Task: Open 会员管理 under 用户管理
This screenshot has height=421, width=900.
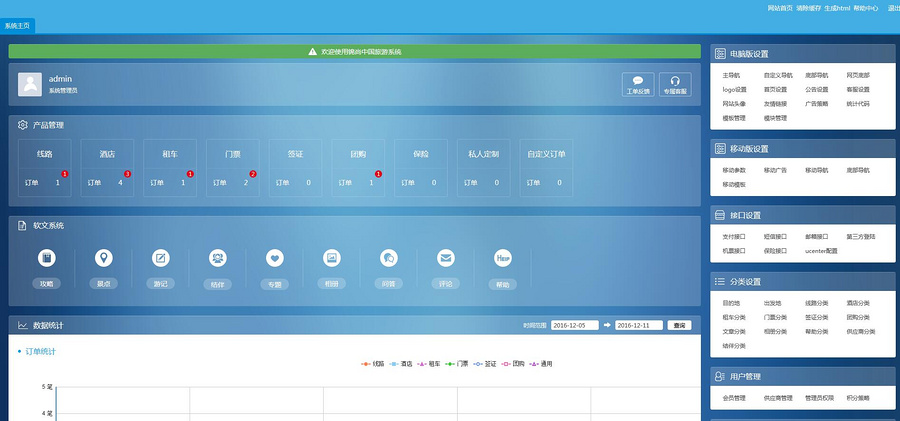Action: tap(734, 398)
